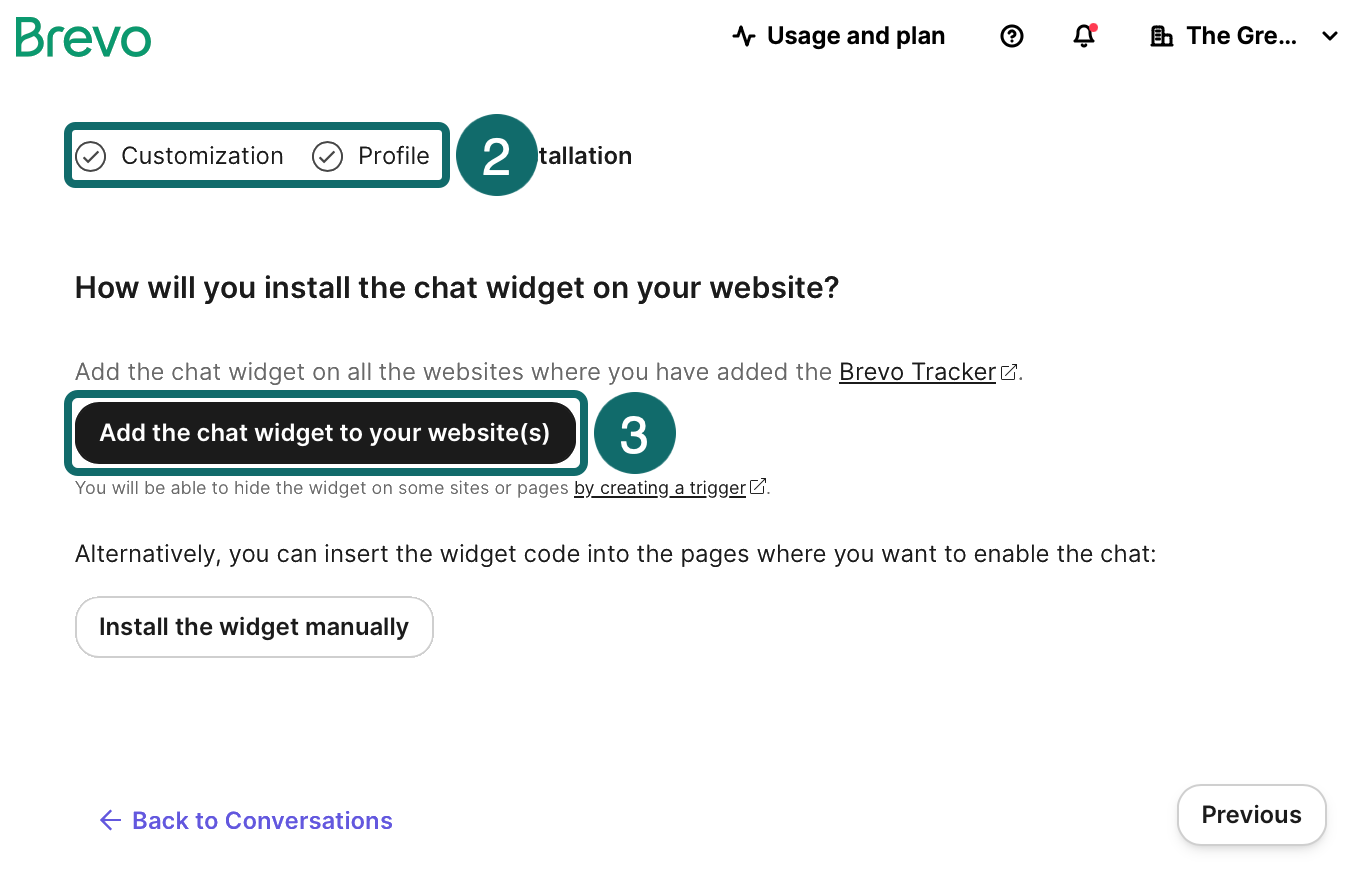Follow the 'by creating a trigger' link

[x=659, y=488]
